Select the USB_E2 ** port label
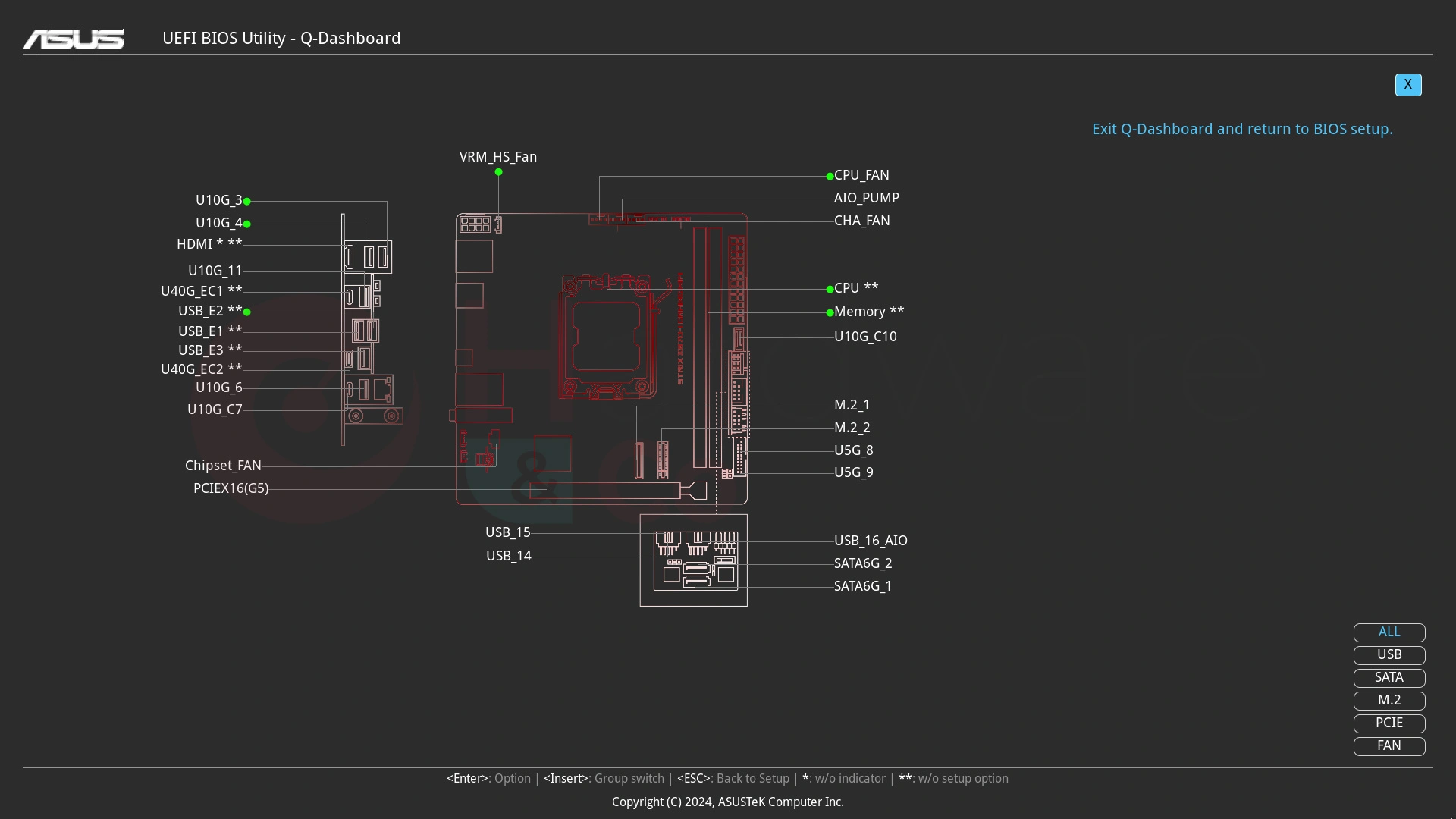The height and width of the screenshot is (819, 1456). point(210,311)
